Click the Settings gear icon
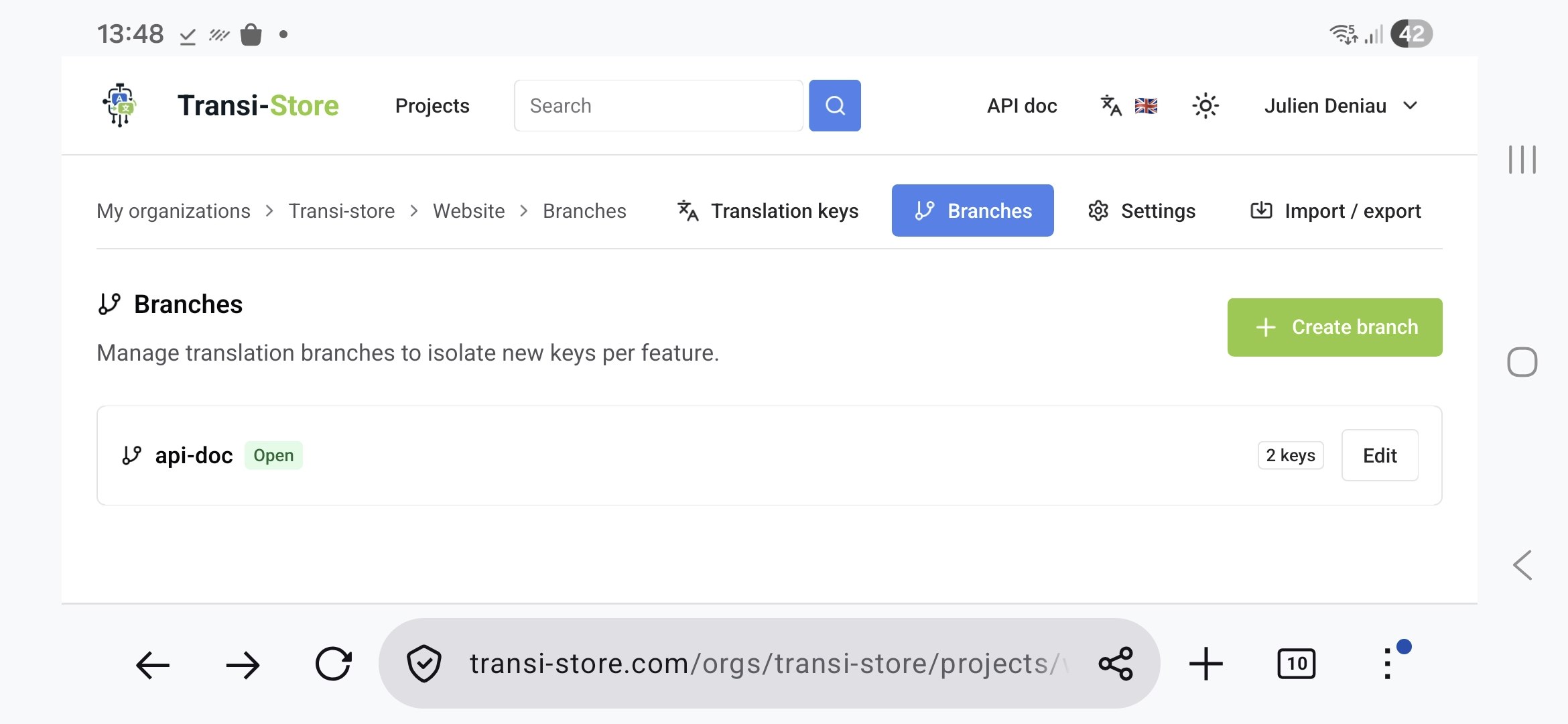Screen dimensions: 1568x724 coord(1098,210)
